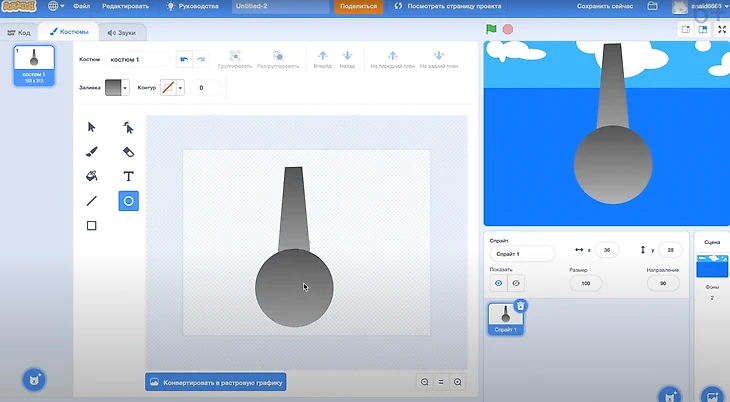Select the Reshape tool
The width and height of the screenshot is (730, 402).
point(128,127)
